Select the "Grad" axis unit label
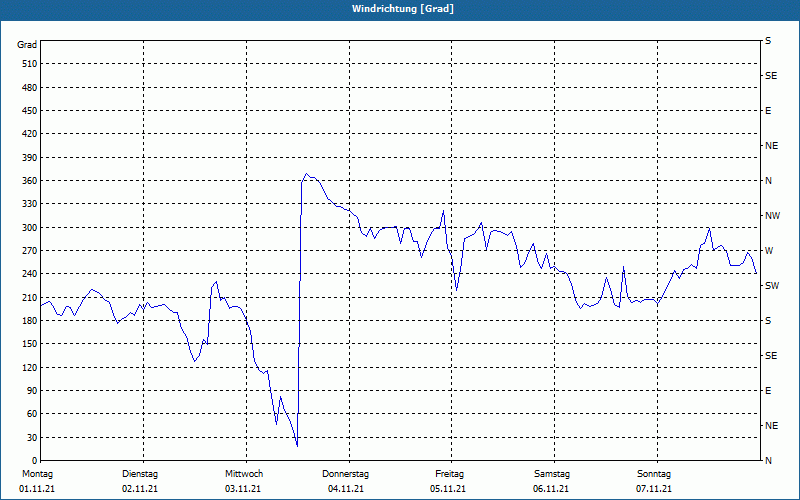The width and height of the screenshot is (800, 500). pos(27,45)
